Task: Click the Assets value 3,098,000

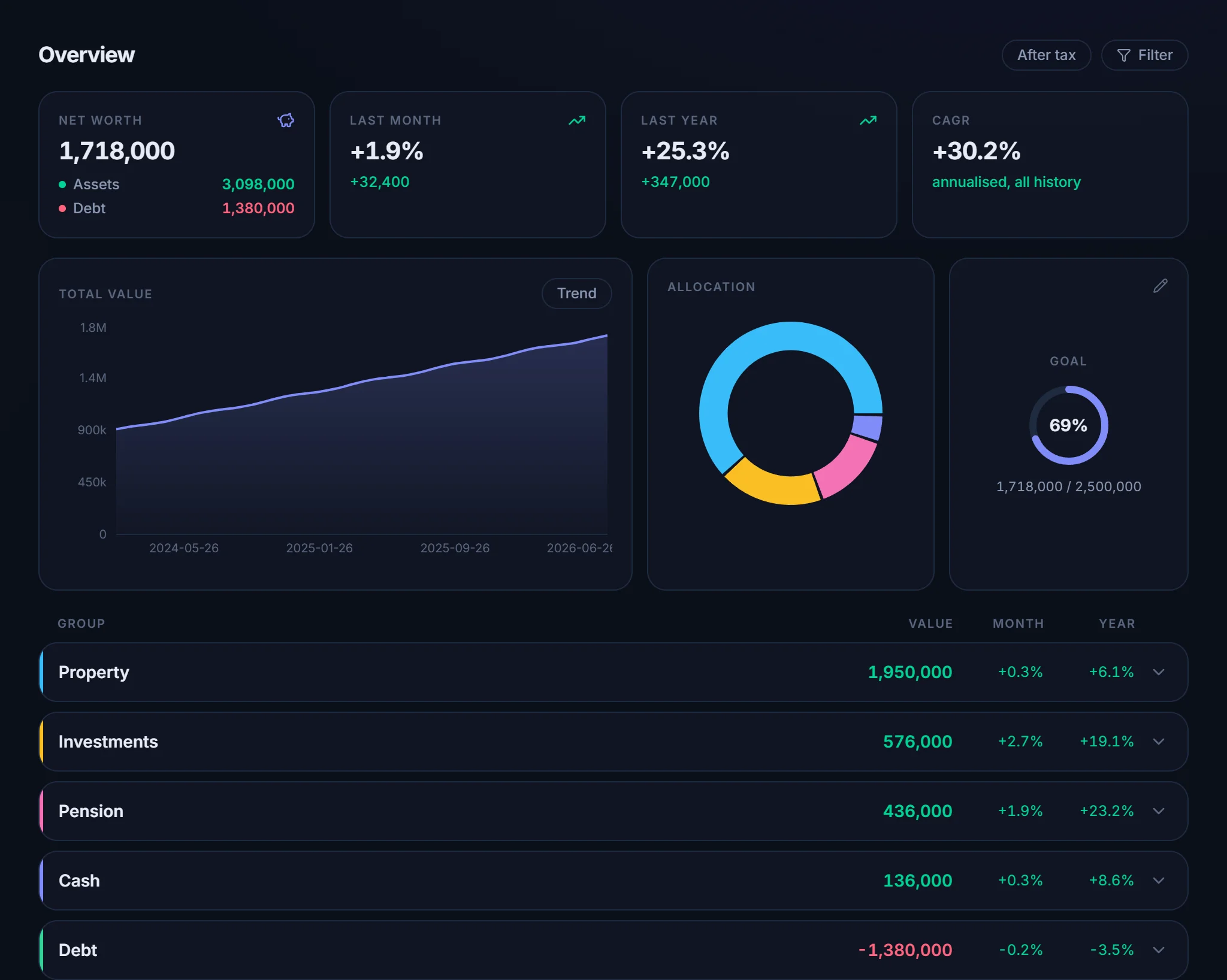Action: [258, 184]
